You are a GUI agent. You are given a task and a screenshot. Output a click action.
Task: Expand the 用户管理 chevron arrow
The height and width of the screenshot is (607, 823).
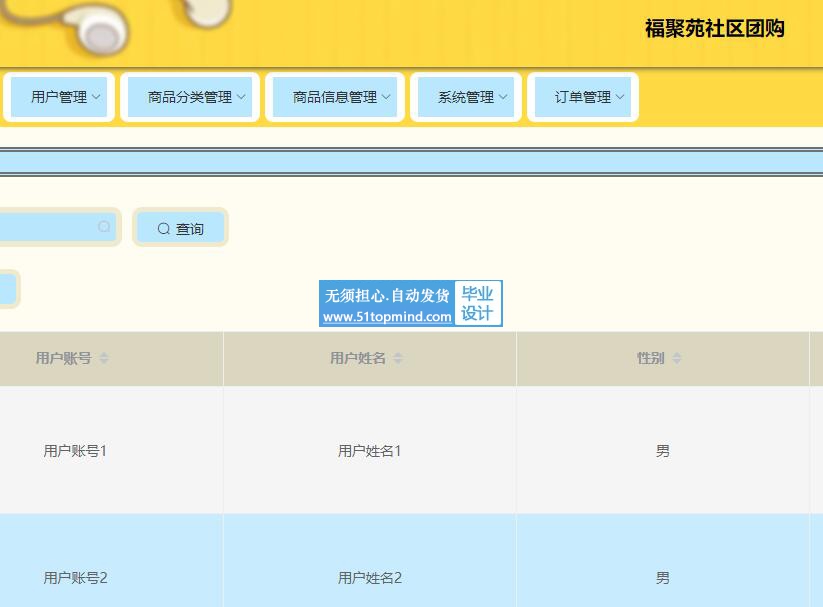click(96, 97)
